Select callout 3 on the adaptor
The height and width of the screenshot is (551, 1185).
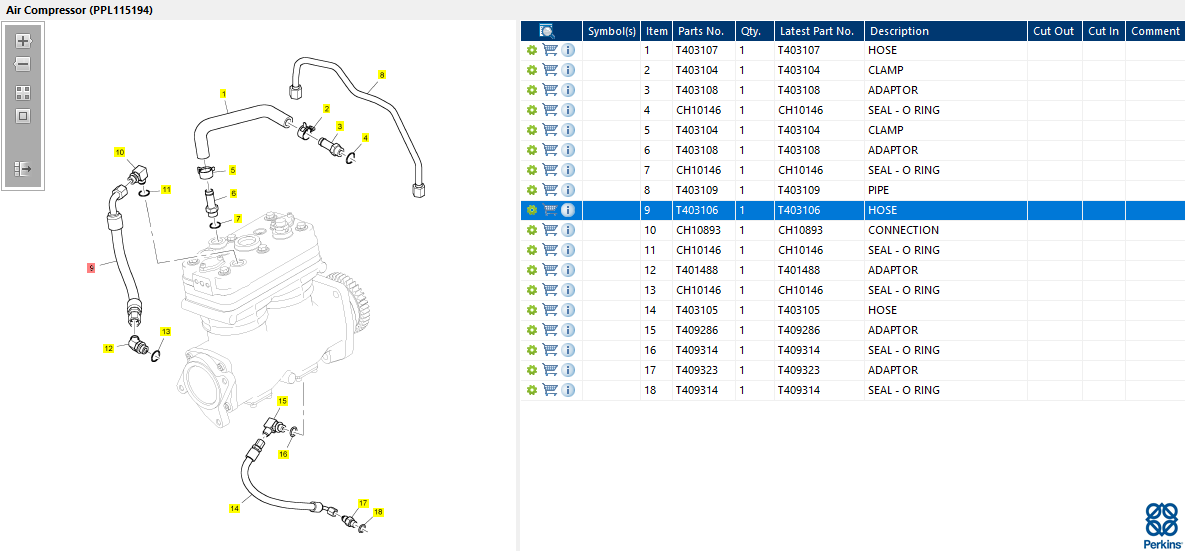(340, 125)
